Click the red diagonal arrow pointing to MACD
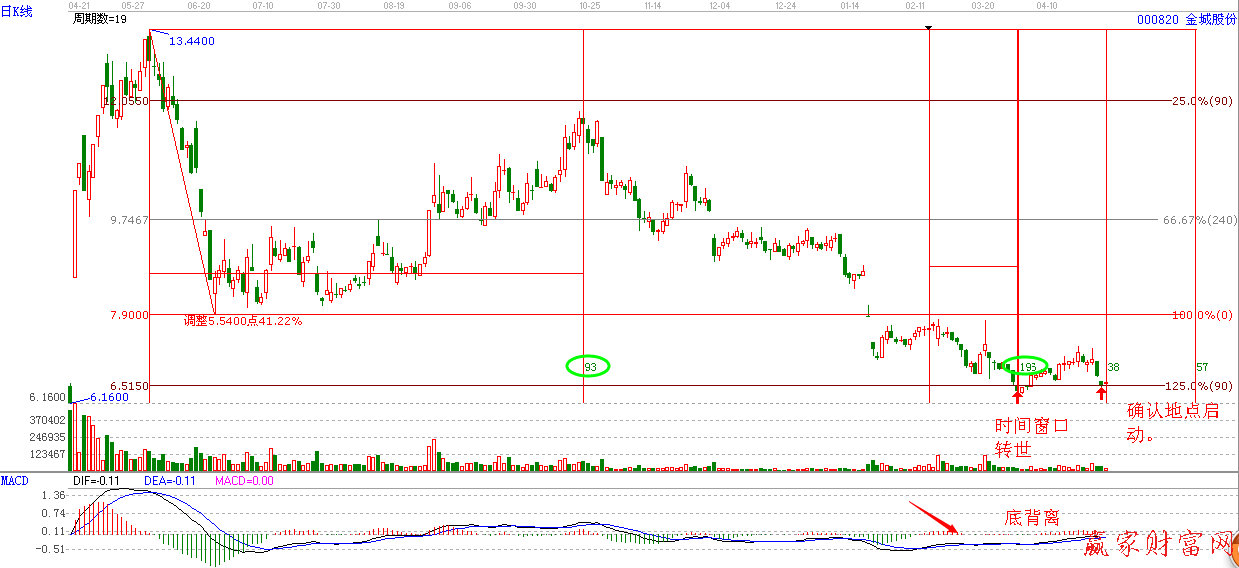 tap(934, 518)
